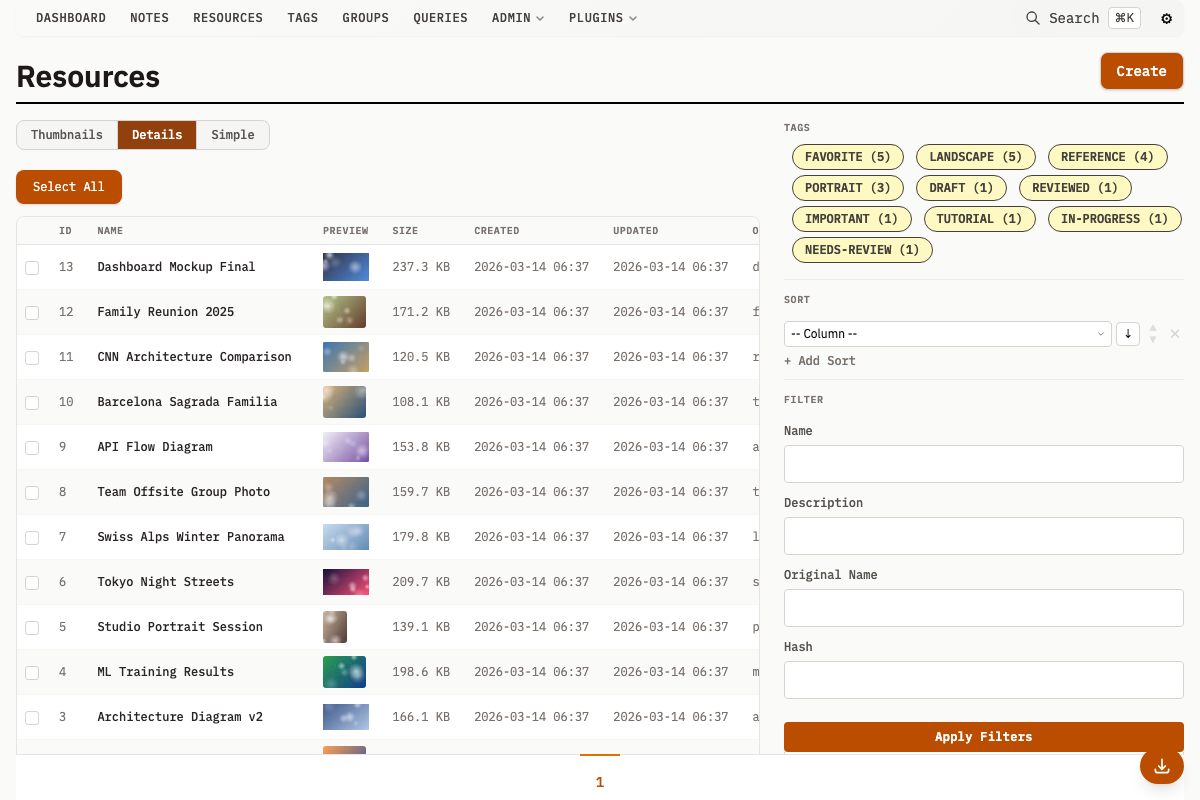Screen dimensions: 1200x800
Task: Move the sort rule using the up arrow
Action: [1154, 328]
